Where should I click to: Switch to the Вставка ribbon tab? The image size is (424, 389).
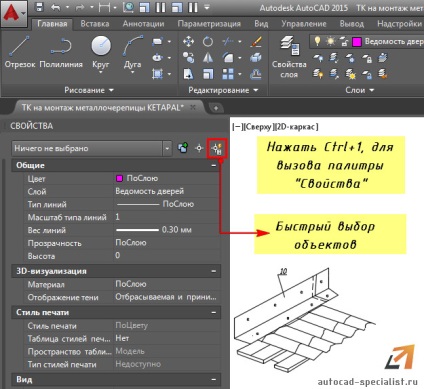pos(95,24)
